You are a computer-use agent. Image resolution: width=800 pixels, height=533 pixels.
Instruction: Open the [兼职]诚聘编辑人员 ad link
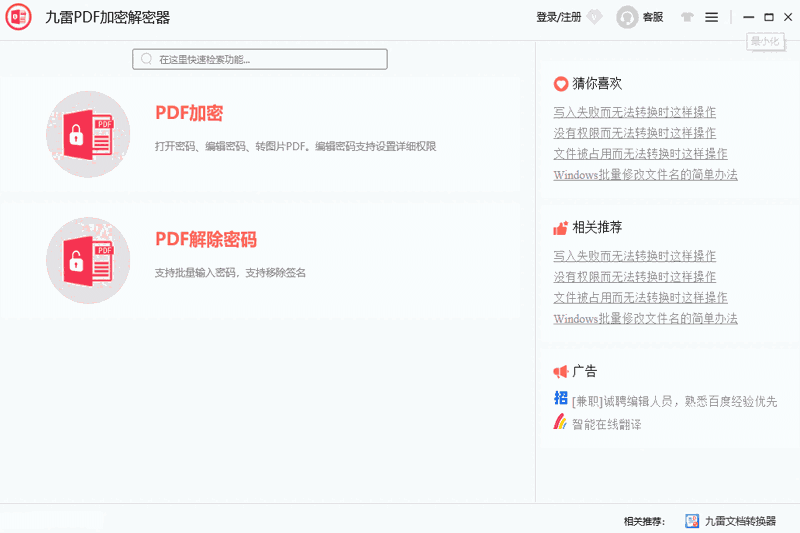(x=674, y=402)
